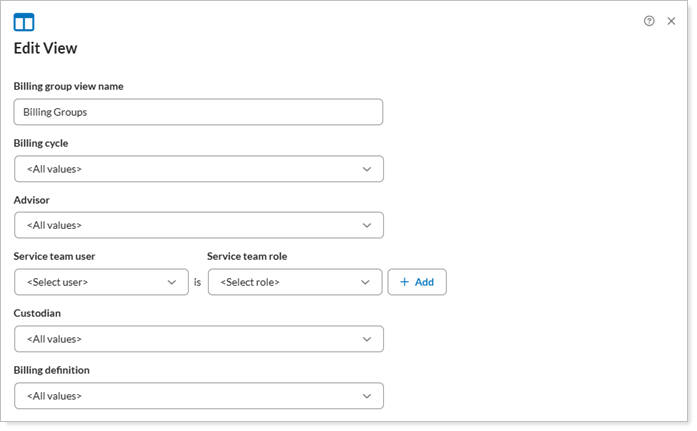Click the plus icon on Add button
Viewport: 697px width, 431px height.
(405, 282)
